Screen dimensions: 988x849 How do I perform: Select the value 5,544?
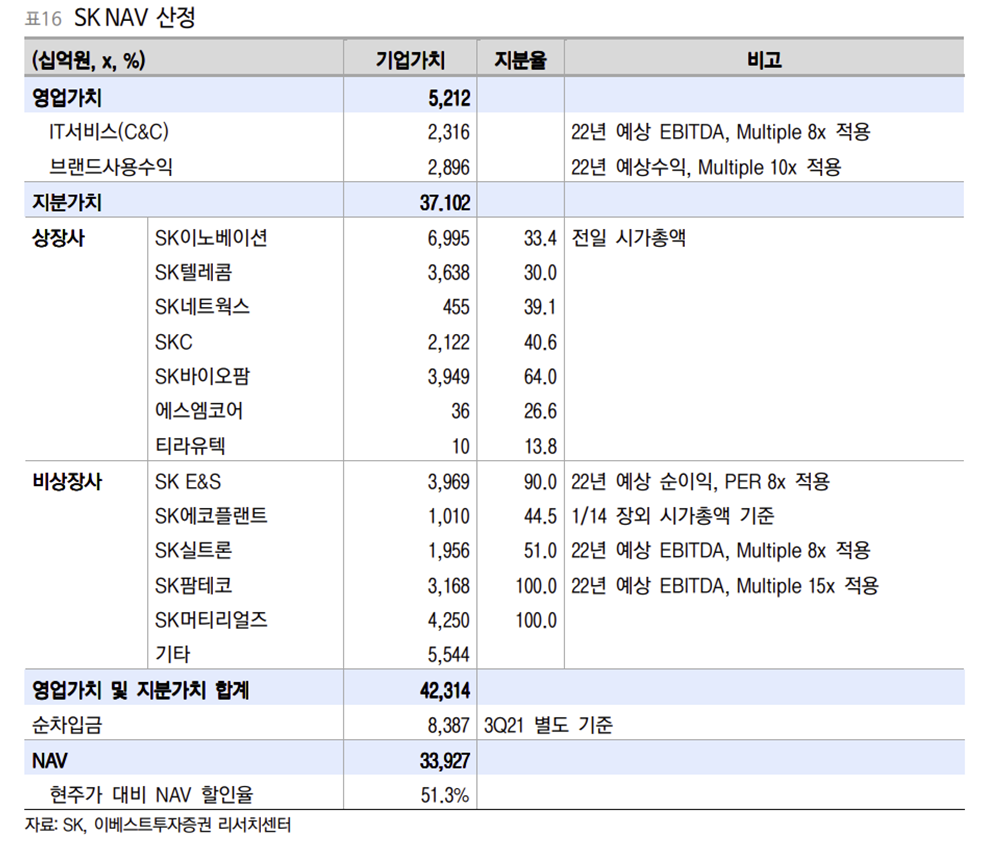(449, 655)
